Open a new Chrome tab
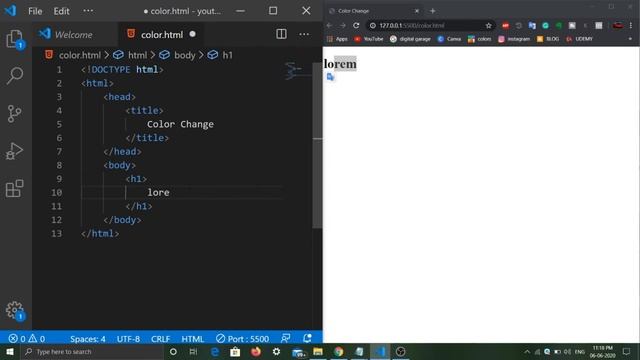The height and width of the screenshot is (360, 640). [433, 11]
